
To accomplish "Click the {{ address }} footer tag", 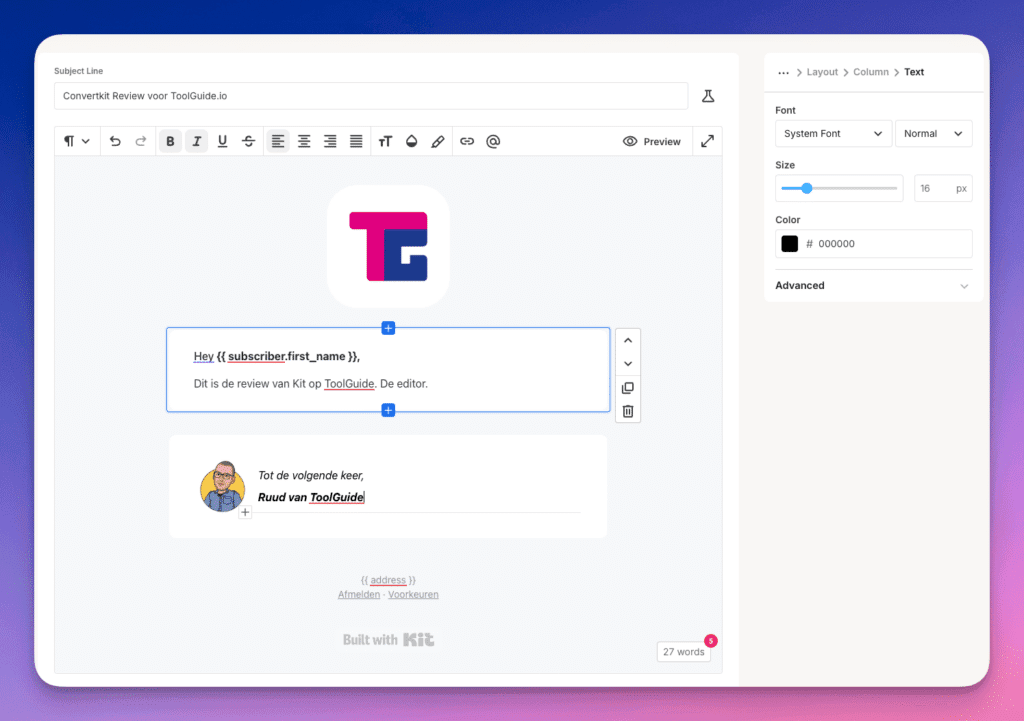I will 388,580.
